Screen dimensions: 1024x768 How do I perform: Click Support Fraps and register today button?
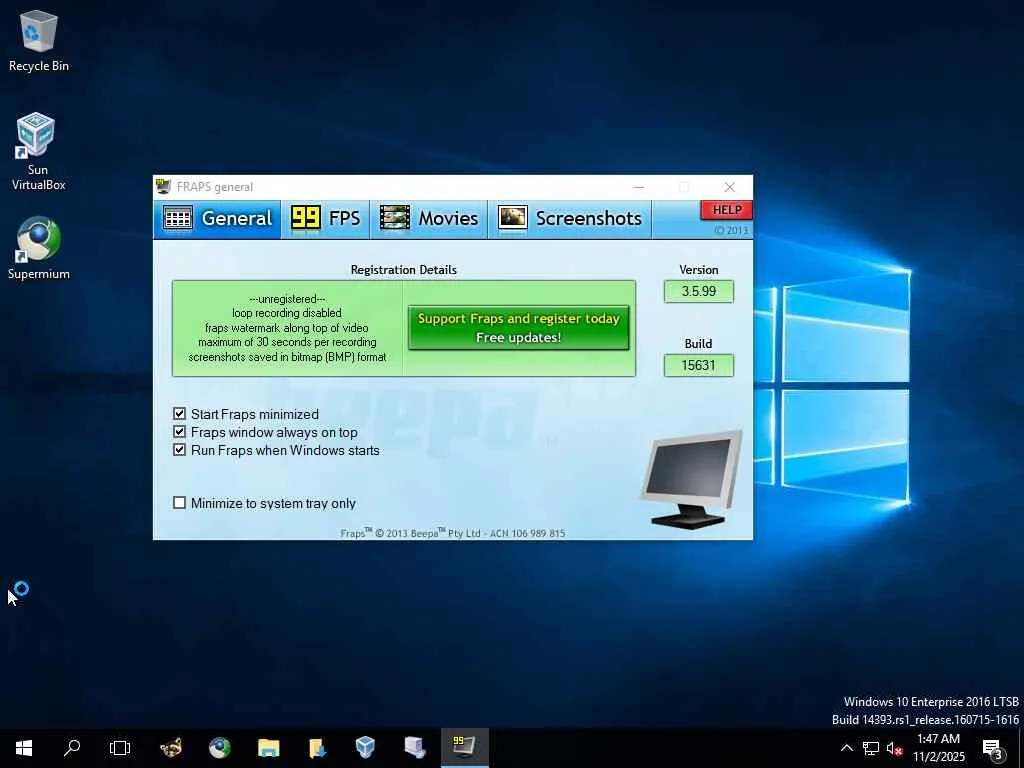point(519,328)
